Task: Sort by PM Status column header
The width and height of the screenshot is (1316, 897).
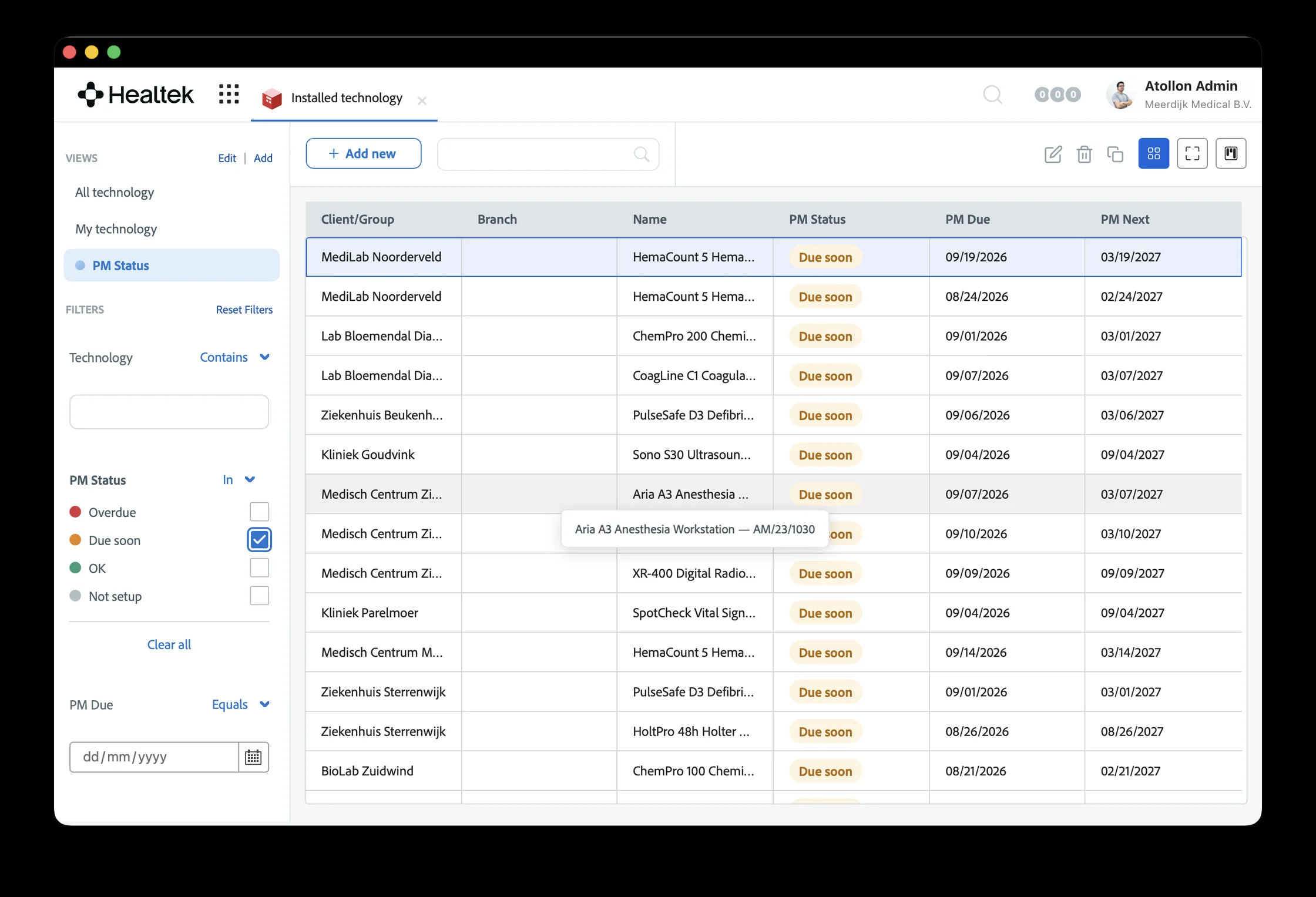Action: click(x=817, y=219)
